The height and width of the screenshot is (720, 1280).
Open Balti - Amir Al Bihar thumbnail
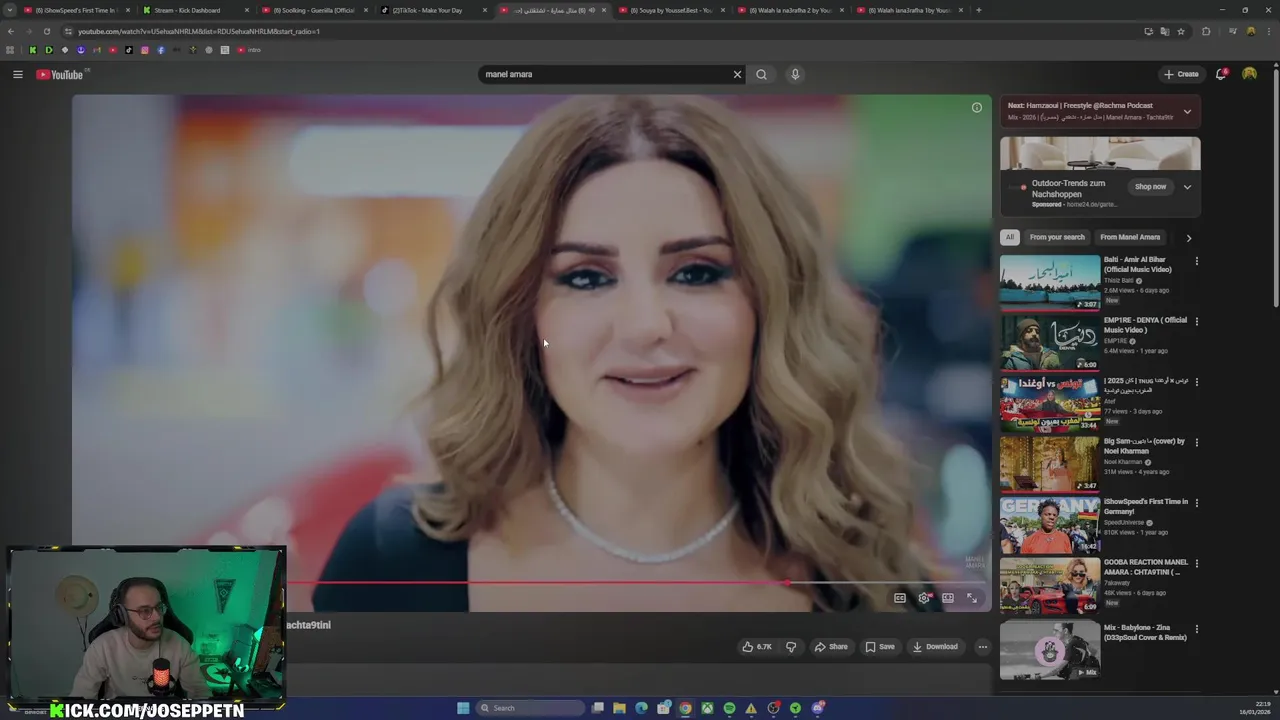(x=1050, y=283)
